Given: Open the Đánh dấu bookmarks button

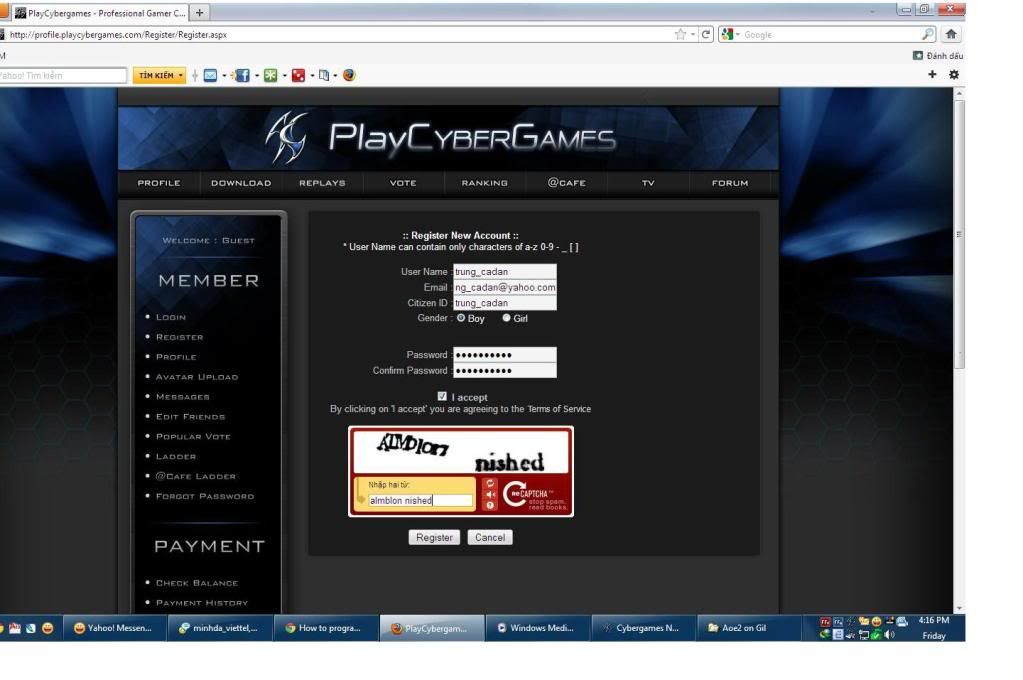Looking at the screenshot, I should (x=938, y=55).
